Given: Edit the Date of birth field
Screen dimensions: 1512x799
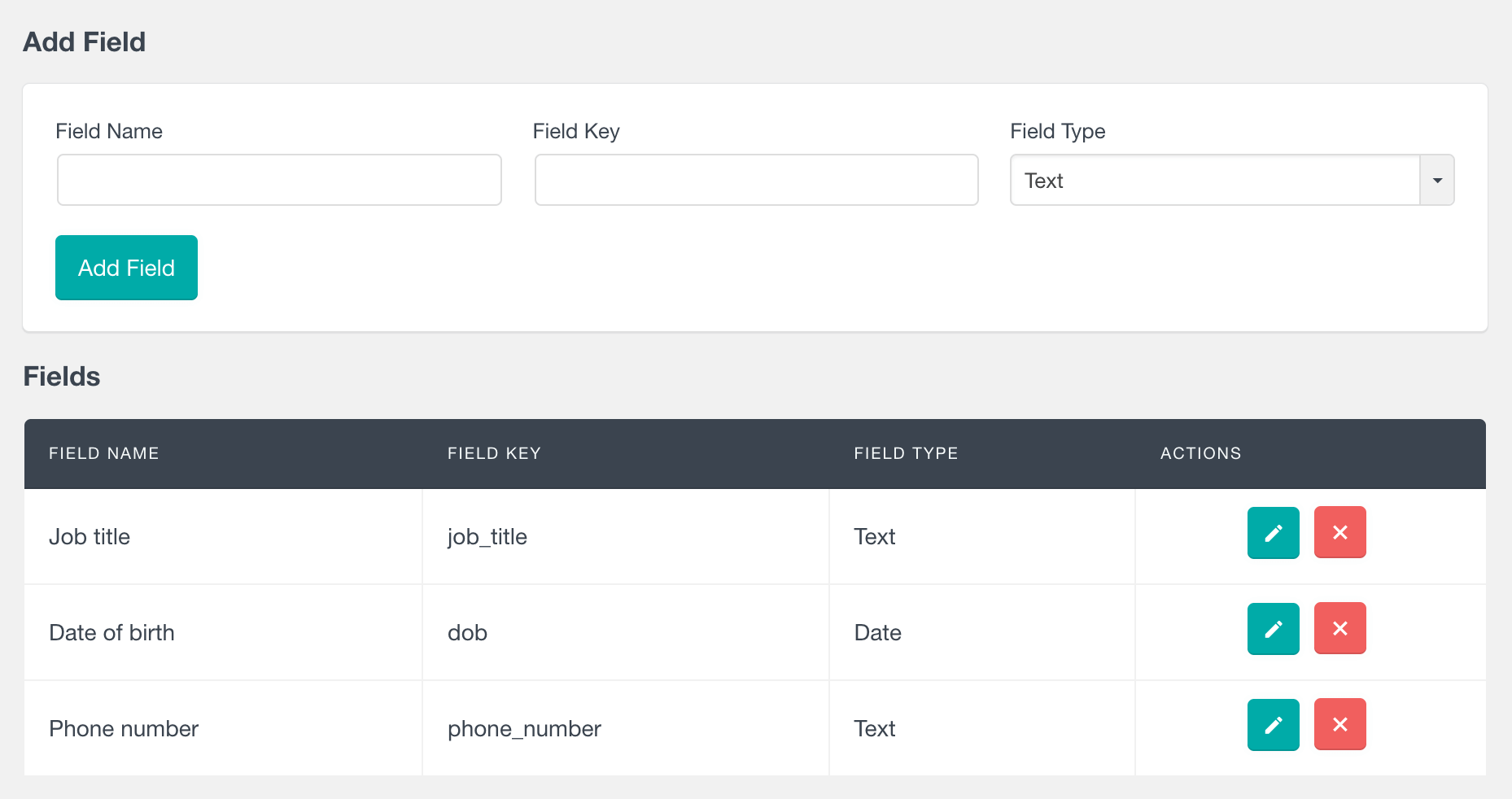Looking at the screenshot, I should pyautogui.click(x=1273, y=629).
